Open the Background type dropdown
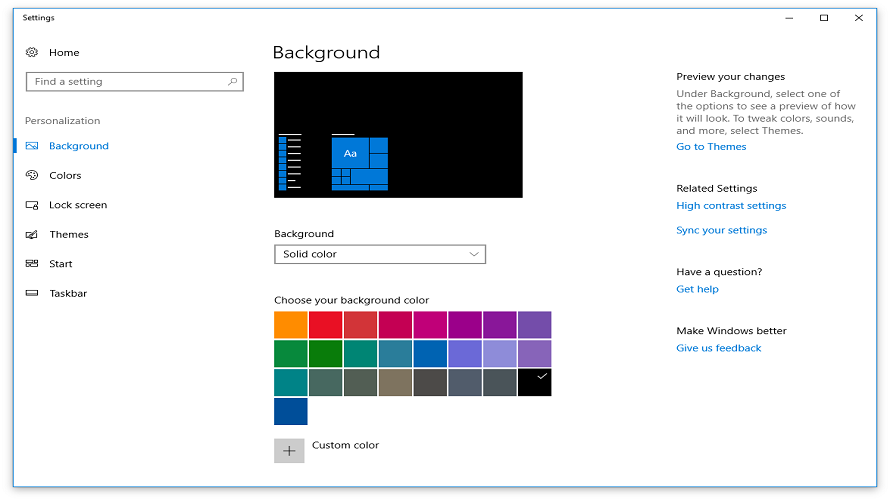Image resolution: width=890 pixels, height=500 pixels. pyautogui.click(x=380, y=254)
